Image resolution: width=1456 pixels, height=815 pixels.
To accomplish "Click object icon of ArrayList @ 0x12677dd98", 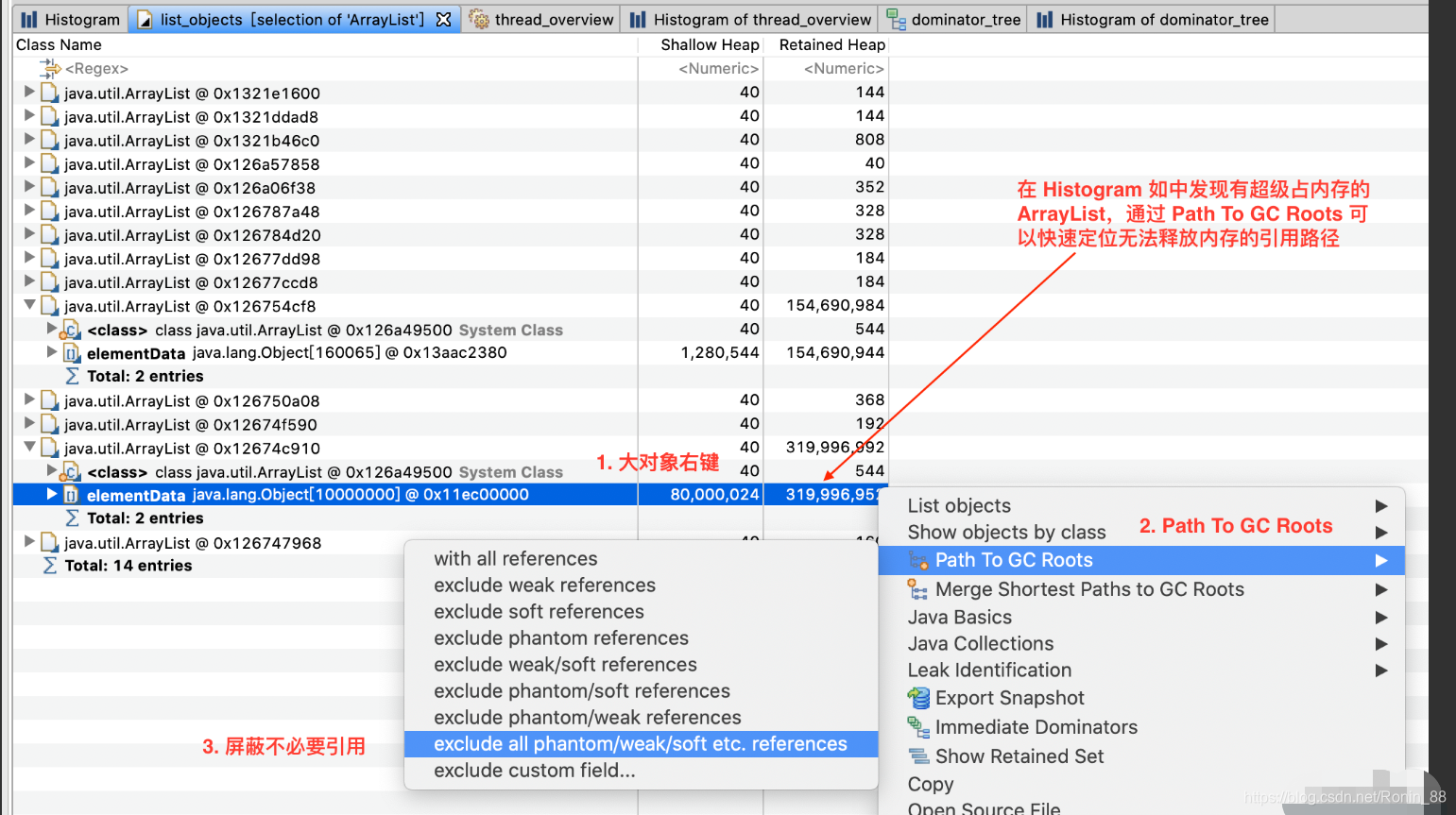I will pyautogui.click(x=49, y=258).
